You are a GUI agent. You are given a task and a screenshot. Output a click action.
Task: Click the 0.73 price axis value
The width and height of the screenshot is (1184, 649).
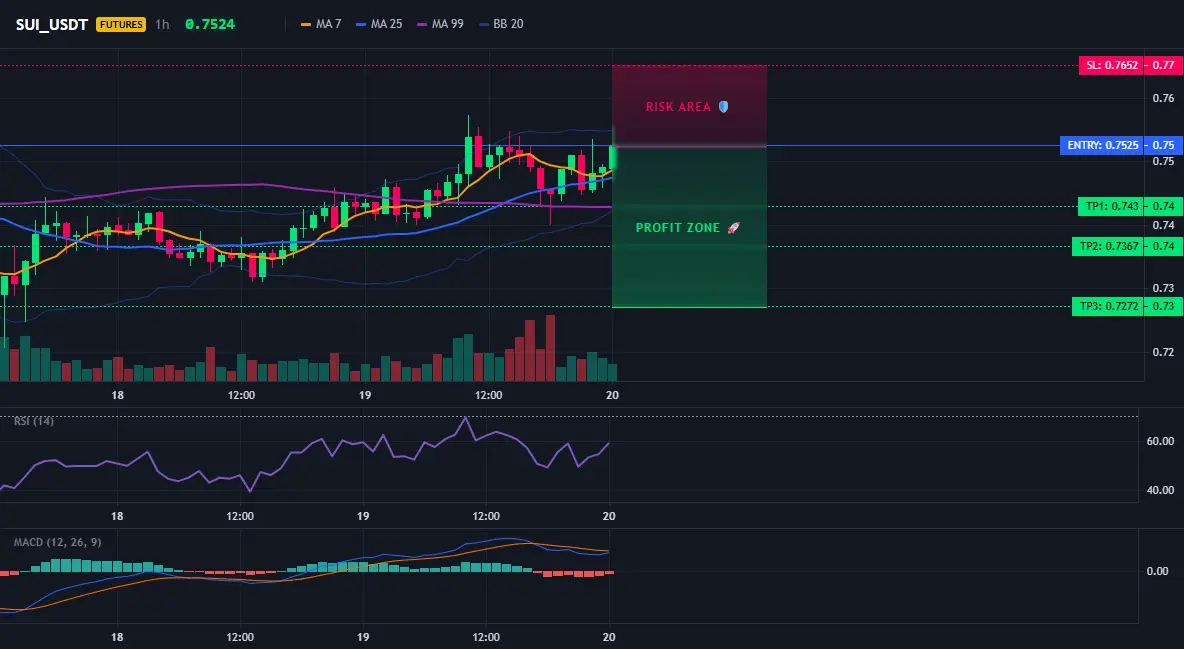1164,289
